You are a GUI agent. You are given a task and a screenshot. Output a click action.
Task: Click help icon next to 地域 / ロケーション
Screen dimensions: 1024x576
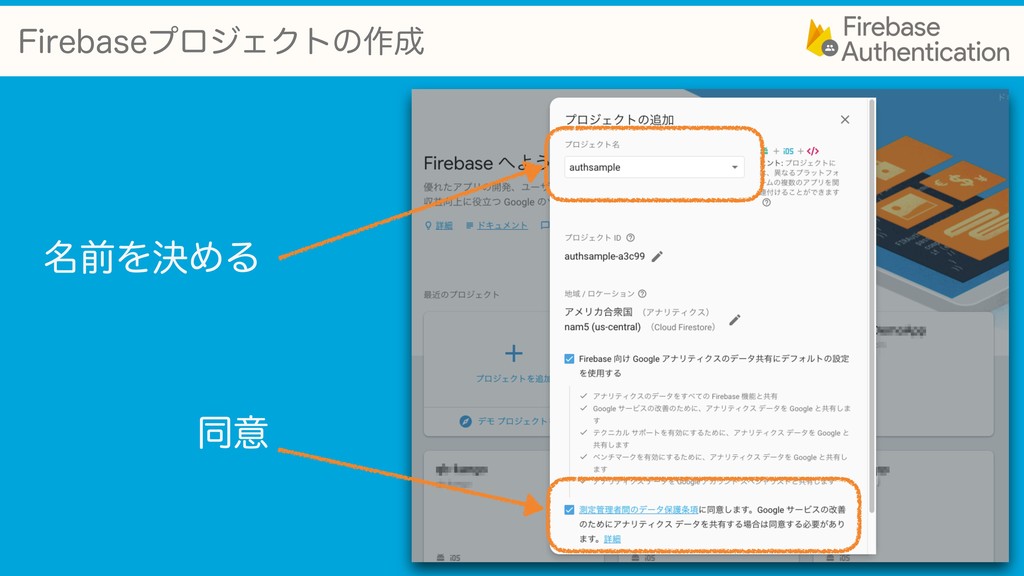(x=642, y=294)
